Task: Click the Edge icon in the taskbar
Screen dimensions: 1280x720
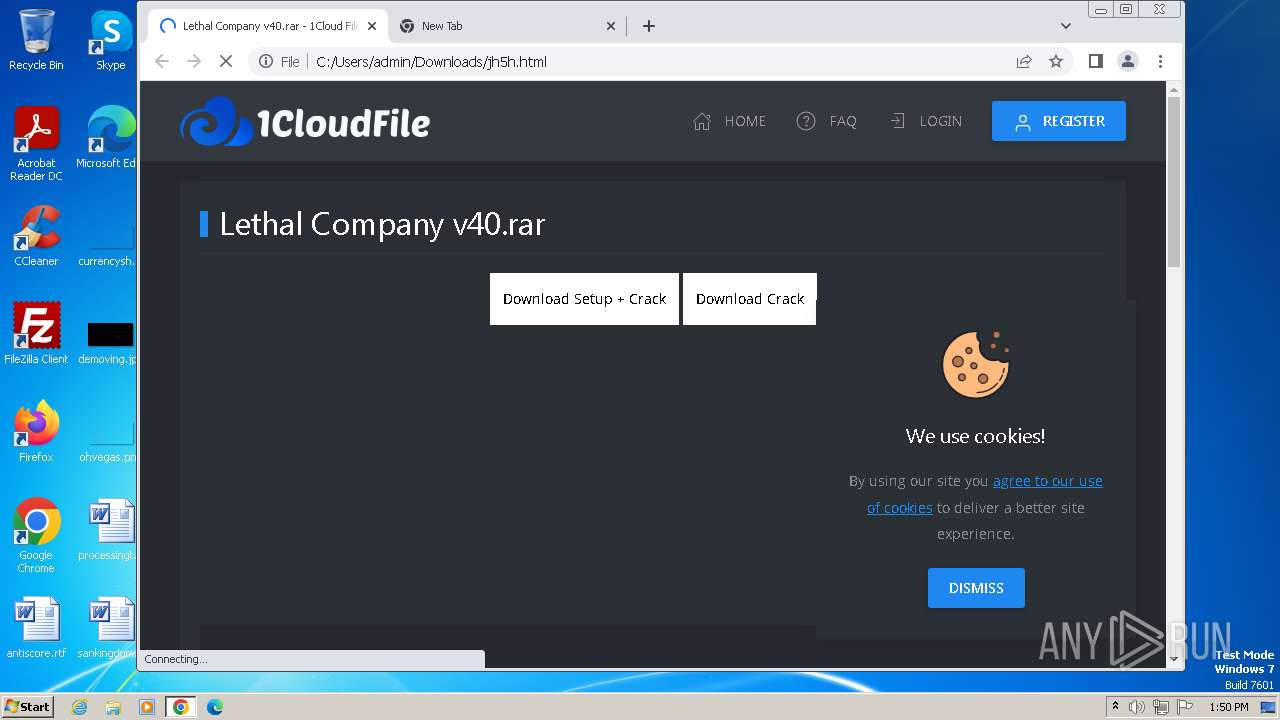Action: click(215, 707)
